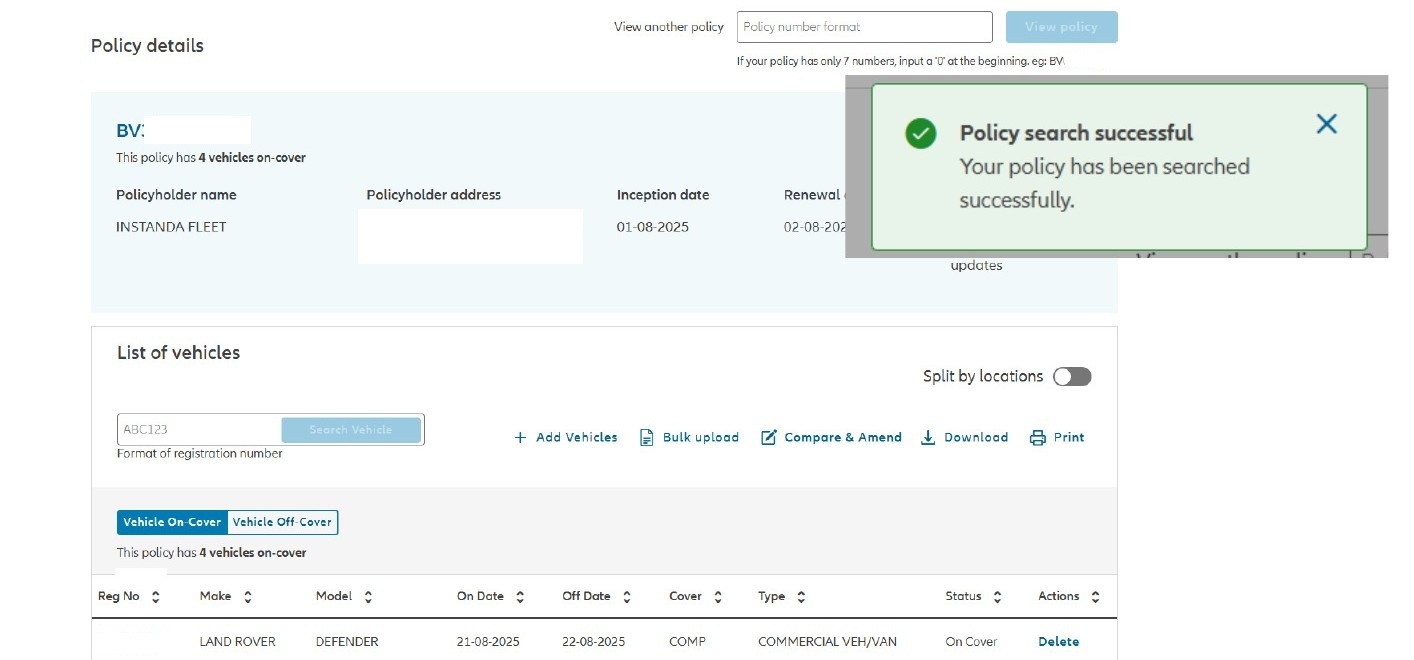Switch to the Vehicle On-Cover tab

tap(172, 522)
